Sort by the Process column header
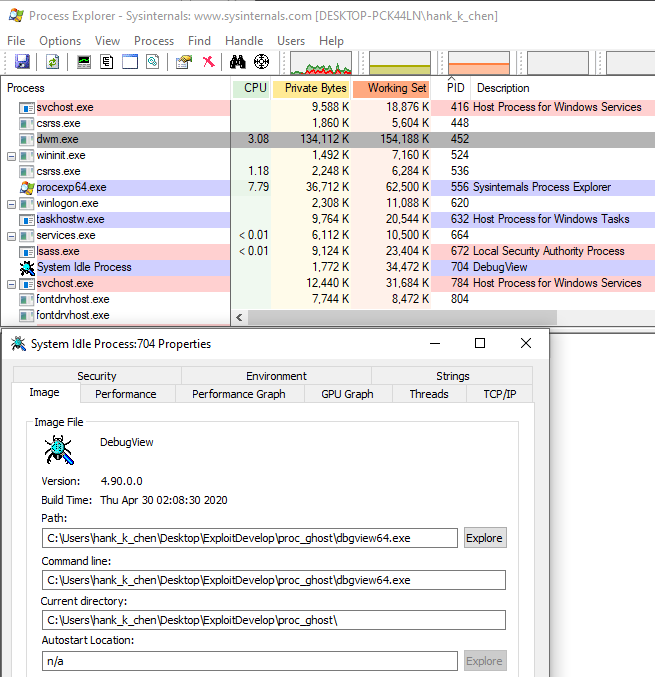655x677 pixels. (x=116, y=88)
